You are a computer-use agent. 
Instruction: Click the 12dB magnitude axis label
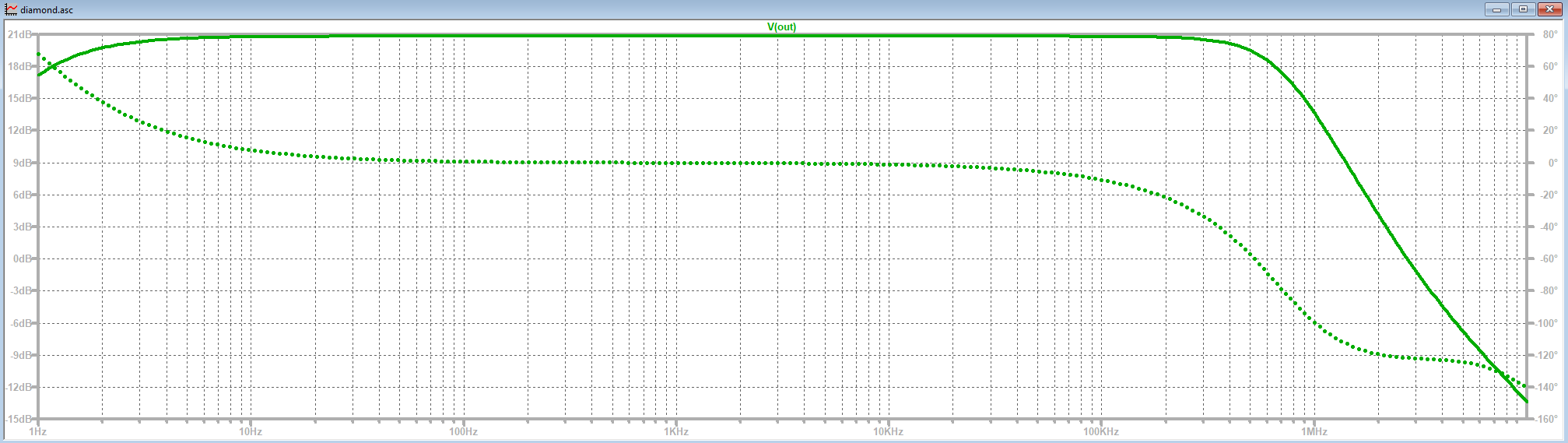(x=19, y=131)
